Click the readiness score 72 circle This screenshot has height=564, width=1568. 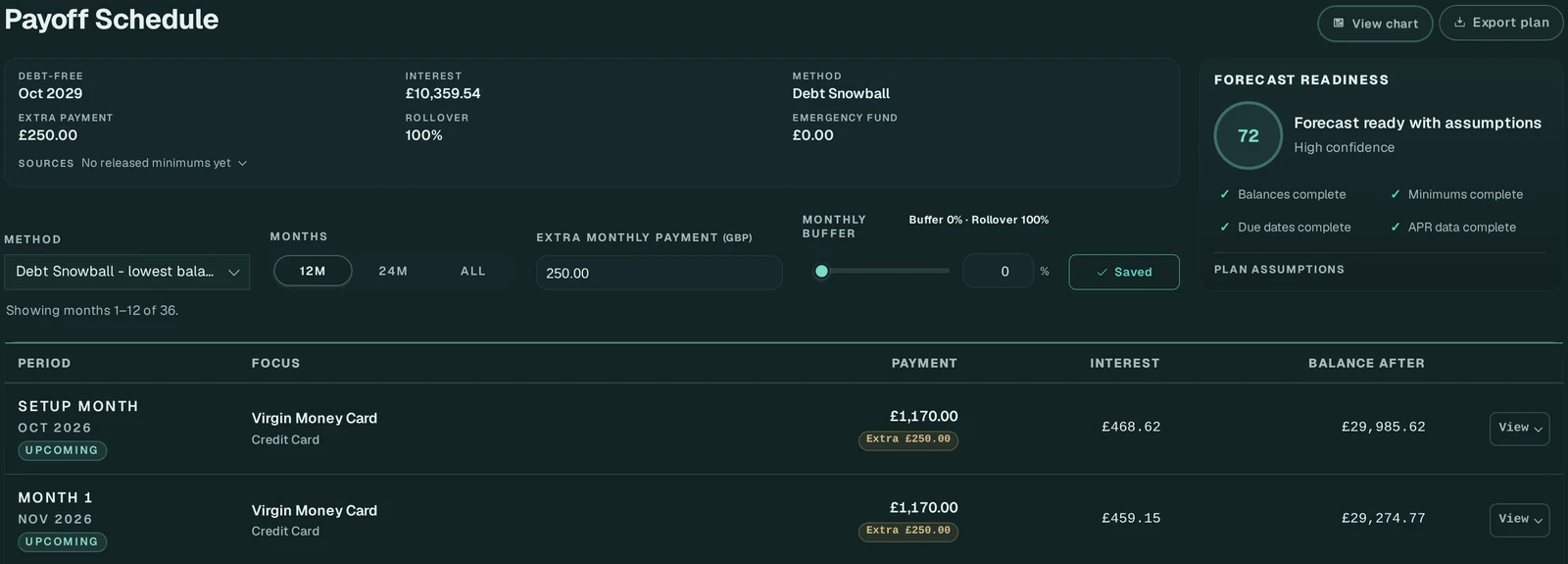click(x=1248, y=135)
